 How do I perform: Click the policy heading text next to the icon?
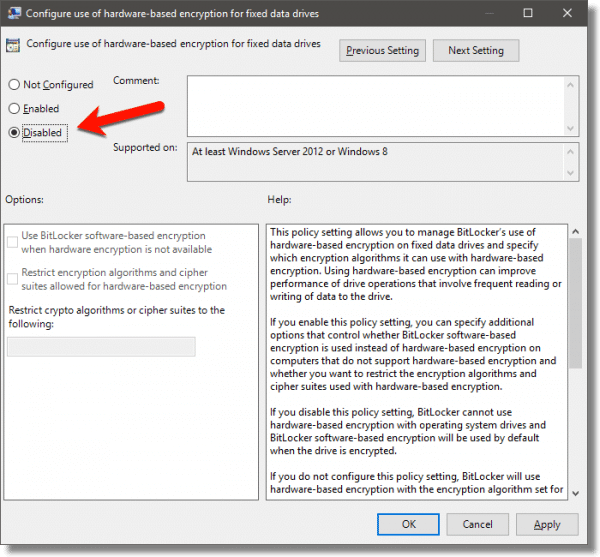click(173, 44)
